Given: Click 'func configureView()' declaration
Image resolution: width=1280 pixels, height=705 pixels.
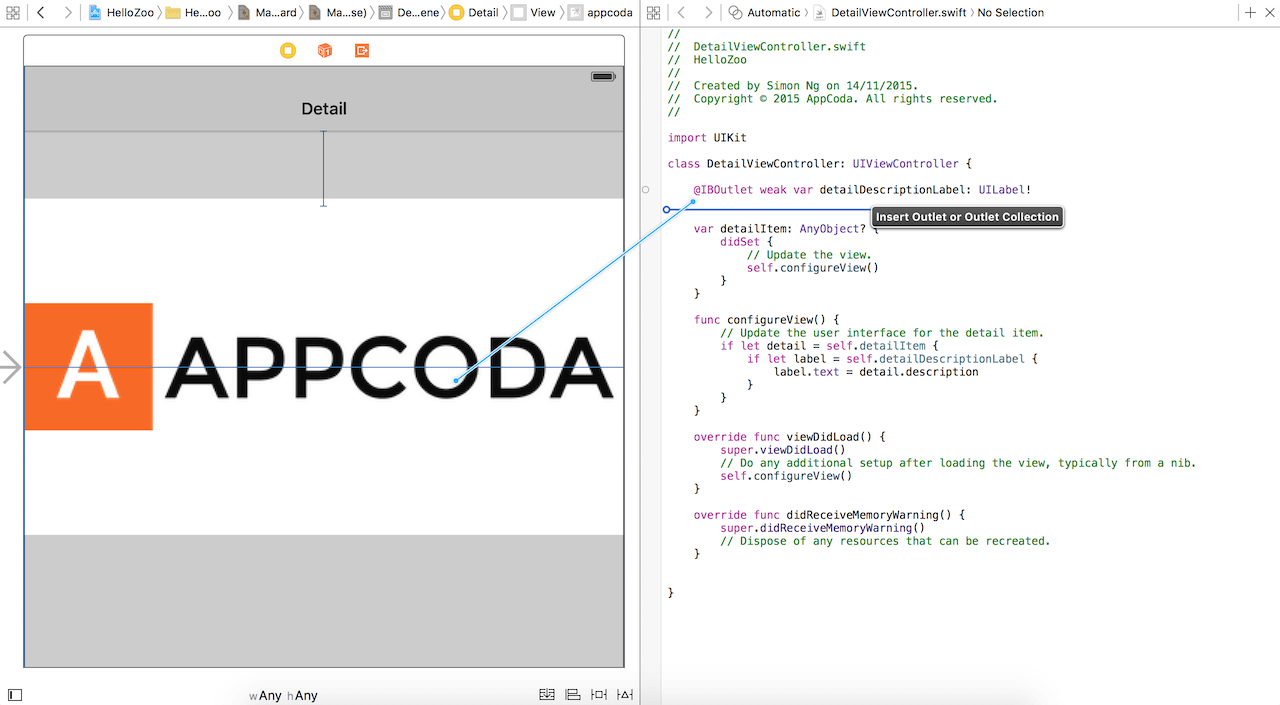Looking at the screenshot, I should [x=767, y=320].
